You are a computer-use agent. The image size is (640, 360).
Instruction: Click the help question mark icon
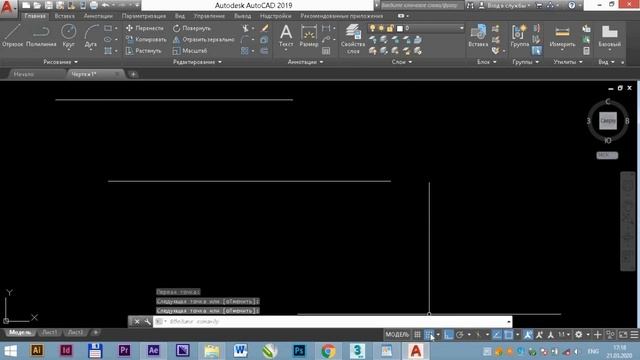pos(571,5)
